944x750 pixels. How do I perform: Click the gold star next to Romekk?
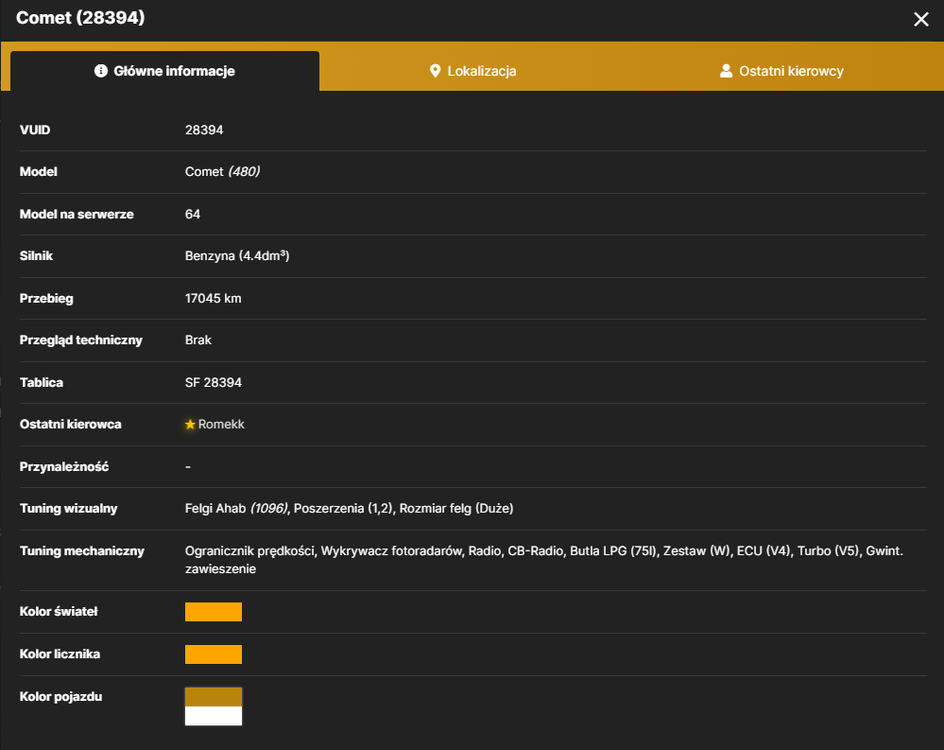[x=190, y=424]
